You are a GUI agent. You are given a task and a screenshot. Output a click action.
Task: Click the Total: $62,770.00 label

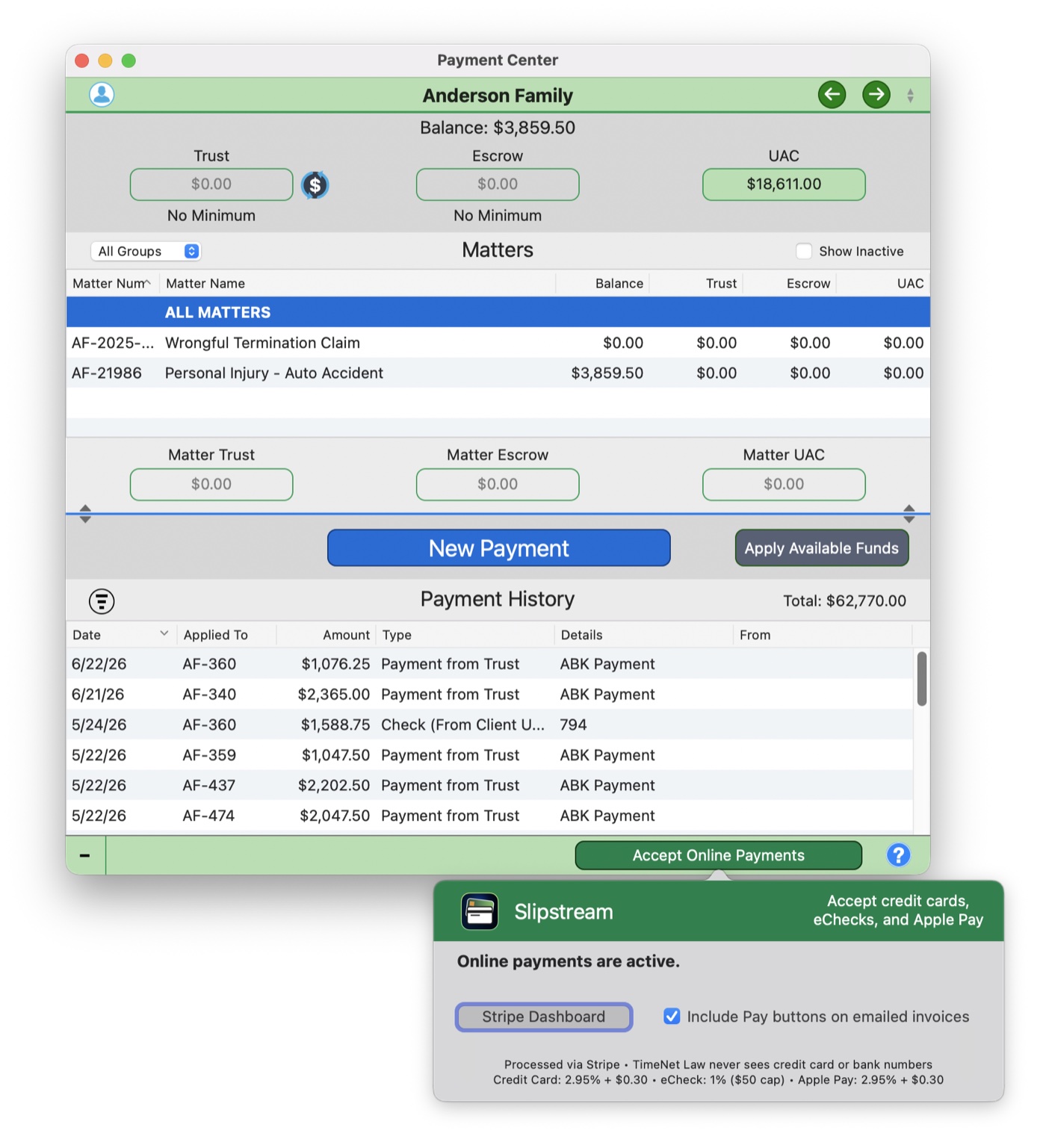[x=844, y=601]
